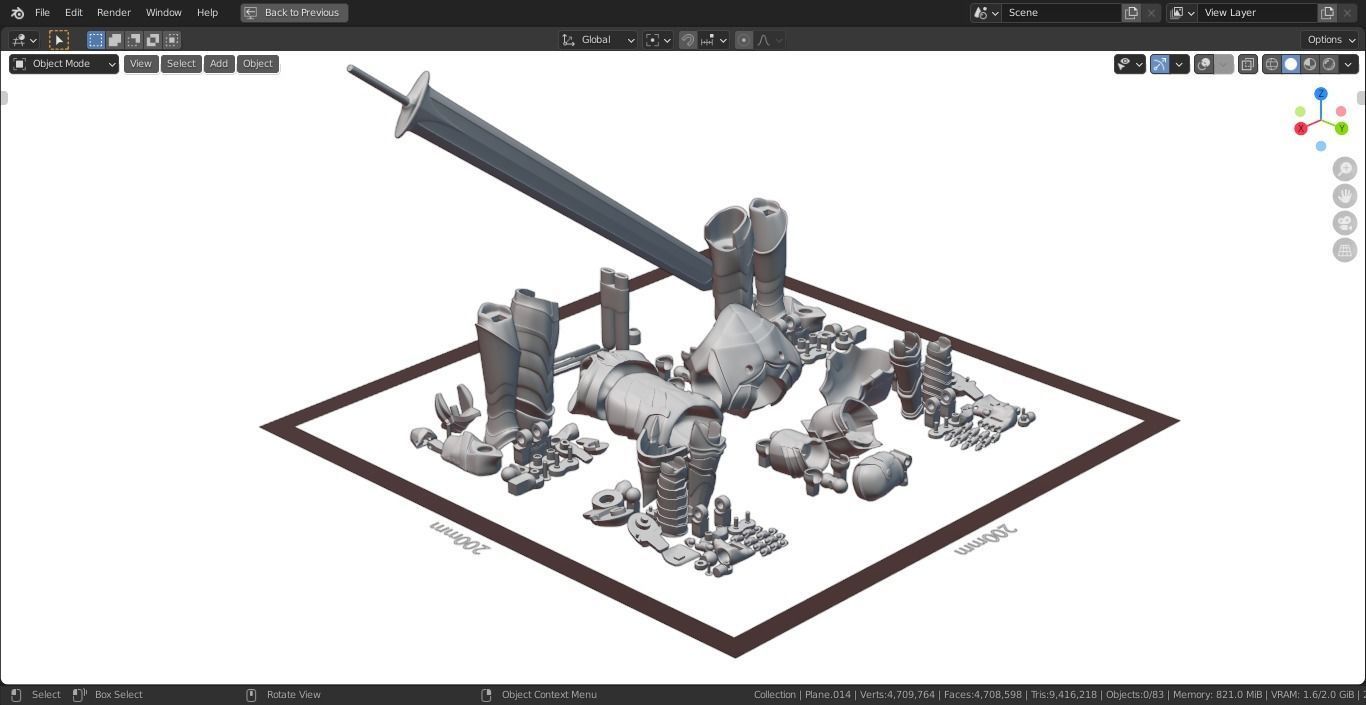Image resolution: width=1366 pixels, height=705 pixels.
Task: Select the Tweak select tool icon
Action: [59, 40]
